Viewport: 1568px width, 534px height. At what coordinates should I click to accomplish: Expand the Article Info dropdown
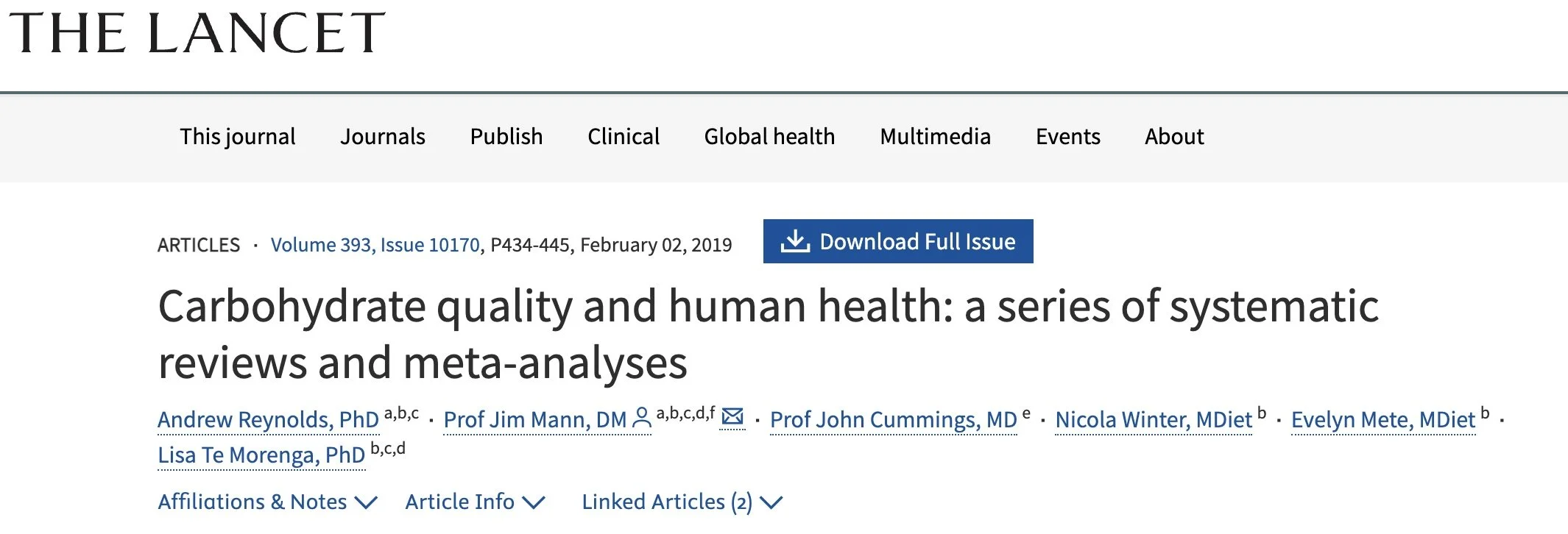476,502
